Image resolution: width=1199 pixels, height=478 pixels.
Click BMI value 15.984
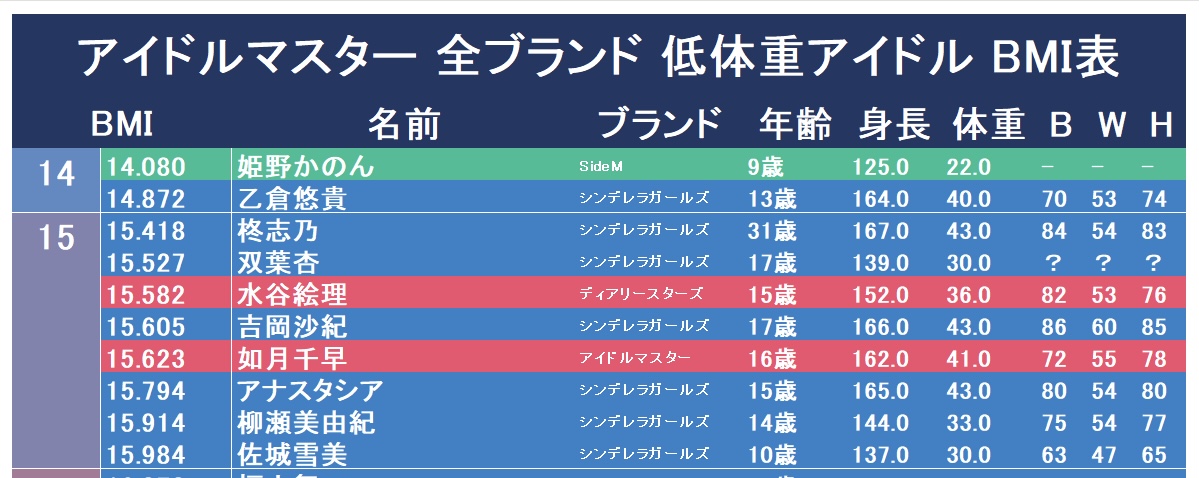pos(146,454)
